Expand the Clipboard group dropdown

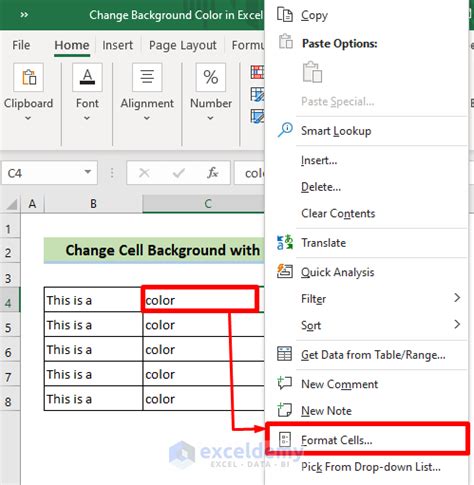(x=28, y=118)
